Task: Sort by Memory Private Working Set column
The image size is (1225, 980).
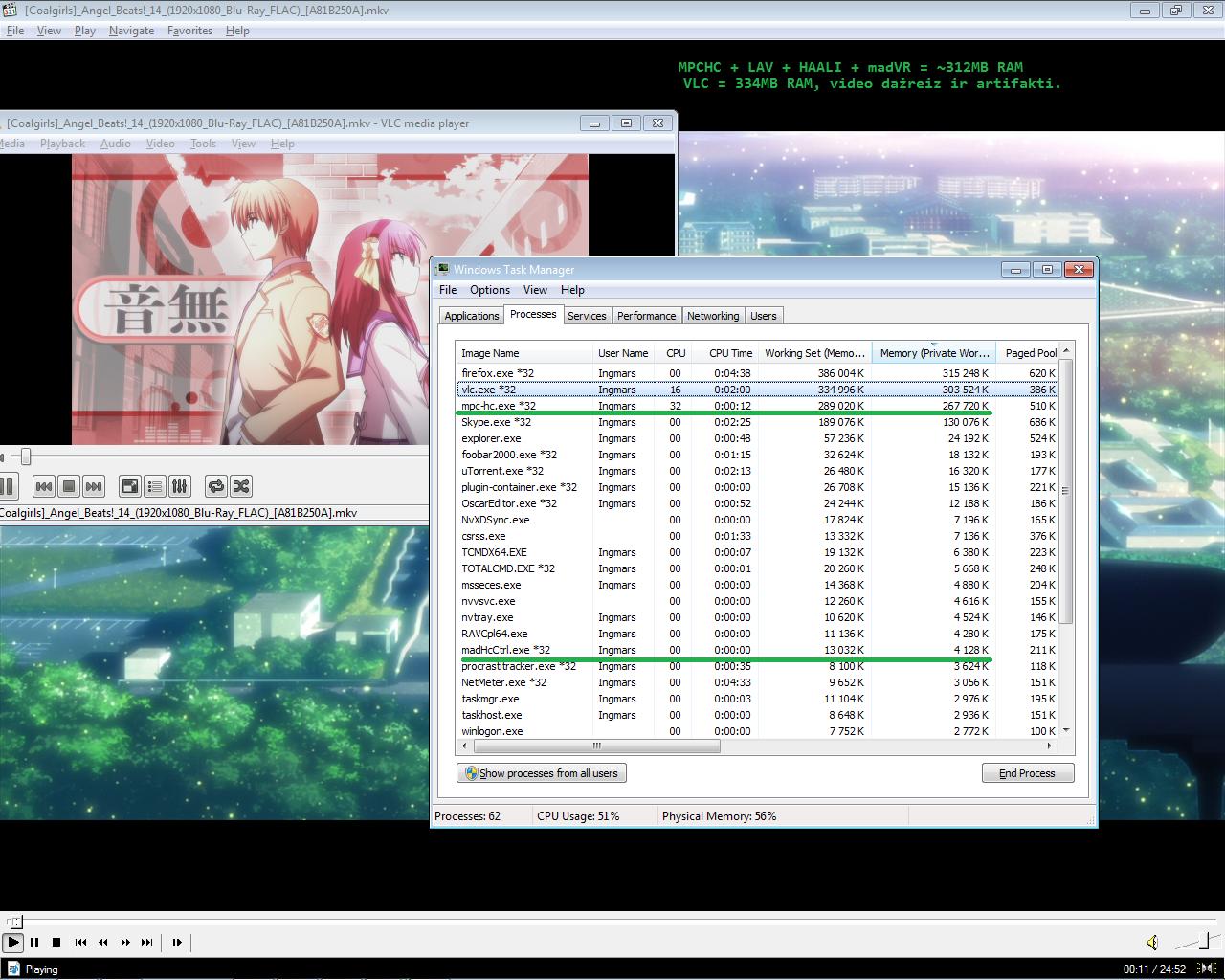Action: click(934, 353)
